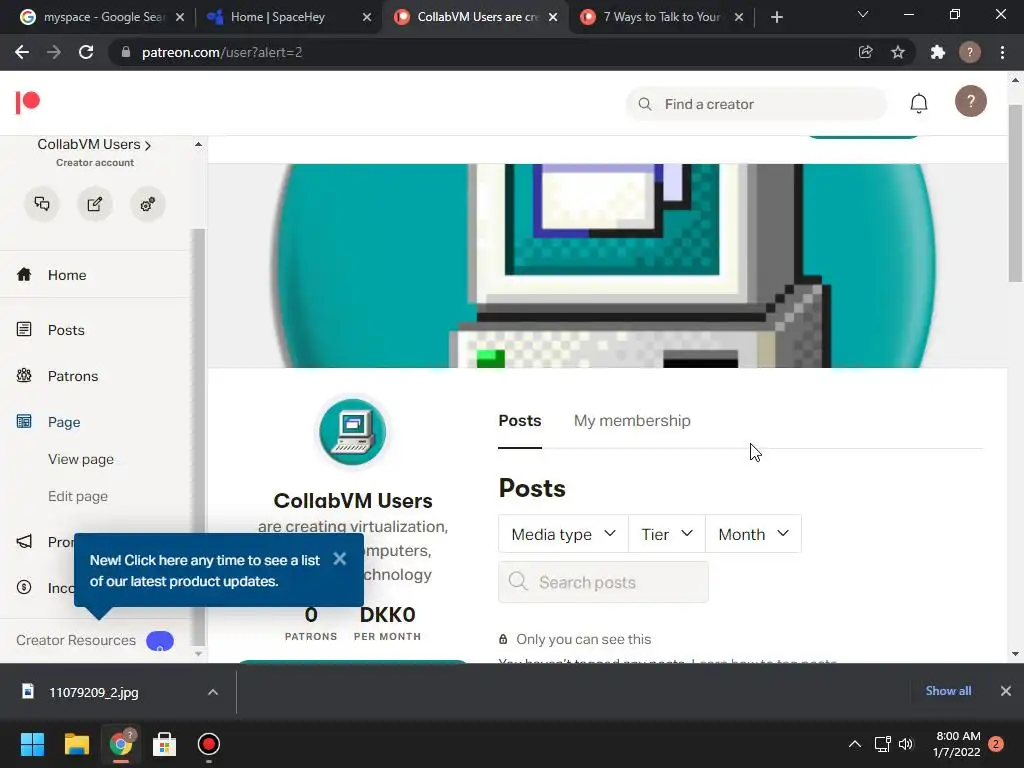Screen dimensions: 1024x768
Task: Bookmark this page with star icon
Action: click(x=898, y=52)
